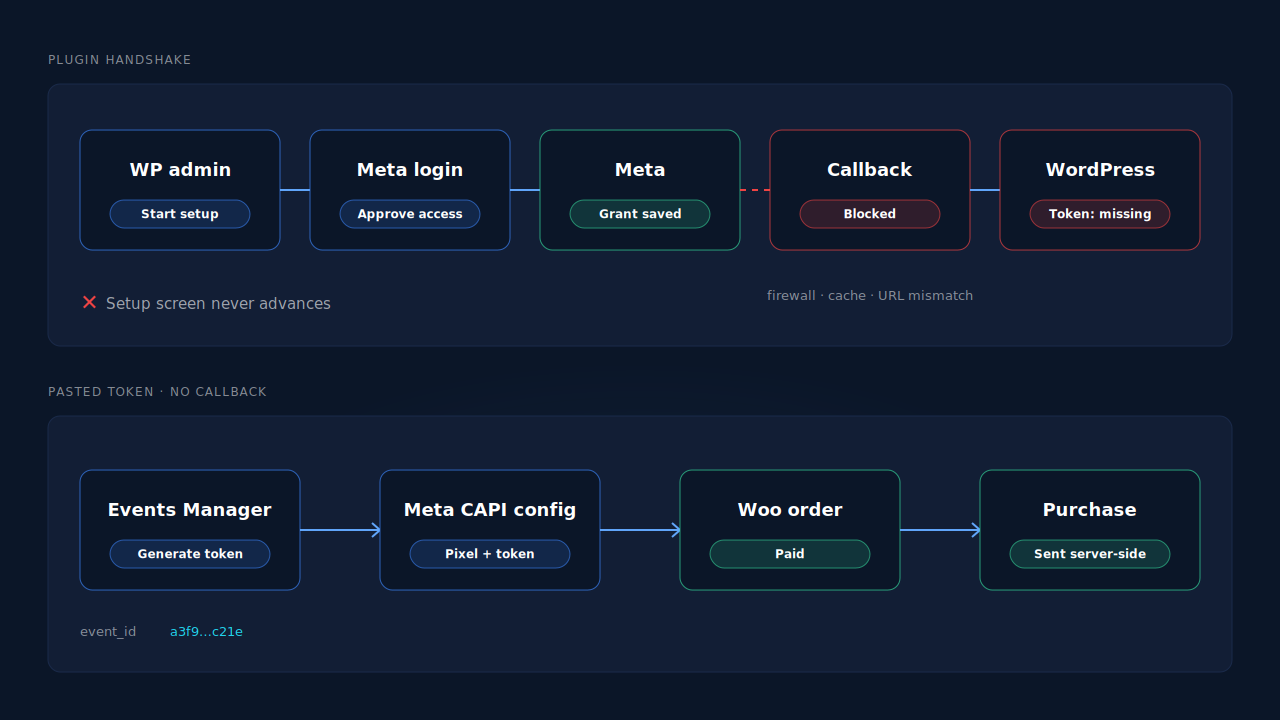Viewport: 1280px width, 720px height.
Task: Select the Meta CAPI config node title
Action: [x=490, y=510]
